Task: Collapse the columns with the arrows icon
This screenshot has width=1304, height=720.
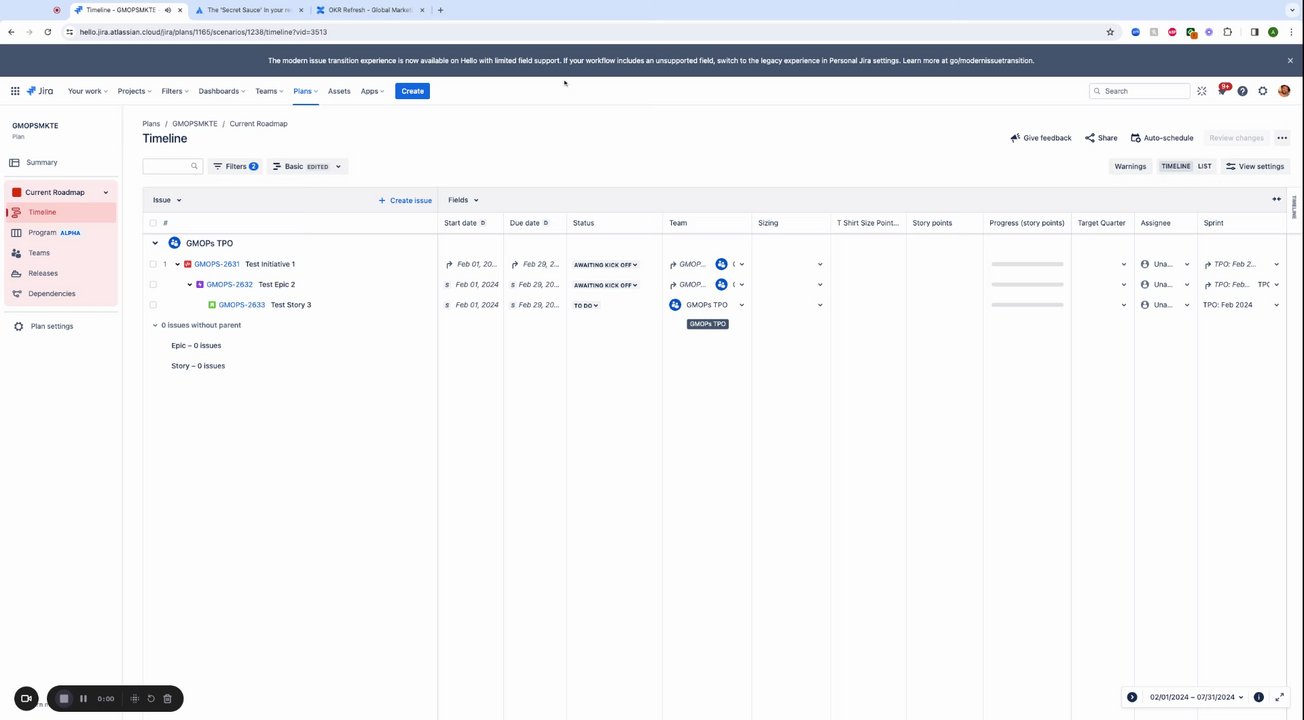Action: click(1276, 200)
